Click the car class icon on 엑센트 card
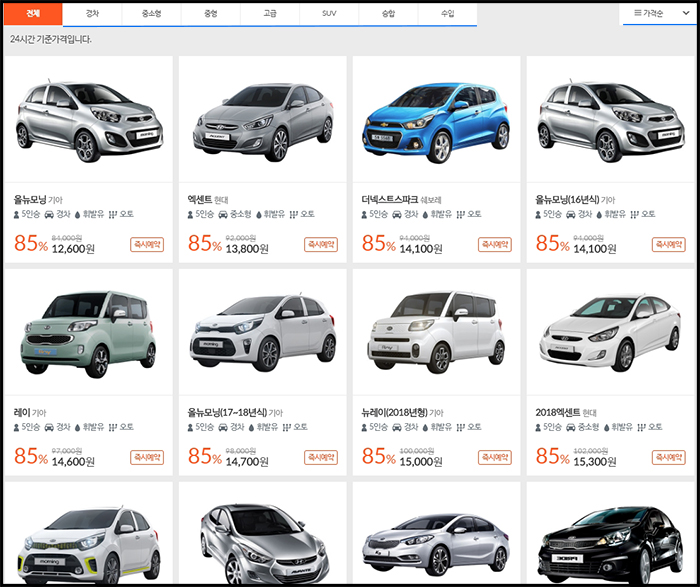Viewport: 700px width, 587px height. click(223, 215)
